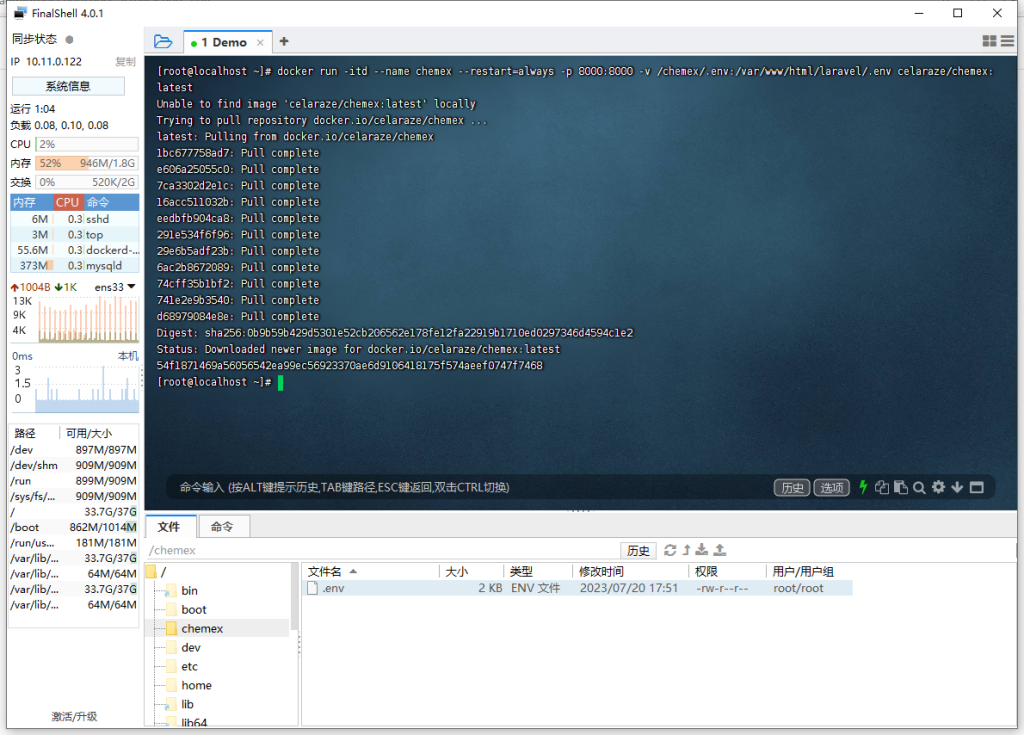Screen dimensions: 1024x735
Task: Click the sync status indicator dot
Action: [69, 39]
